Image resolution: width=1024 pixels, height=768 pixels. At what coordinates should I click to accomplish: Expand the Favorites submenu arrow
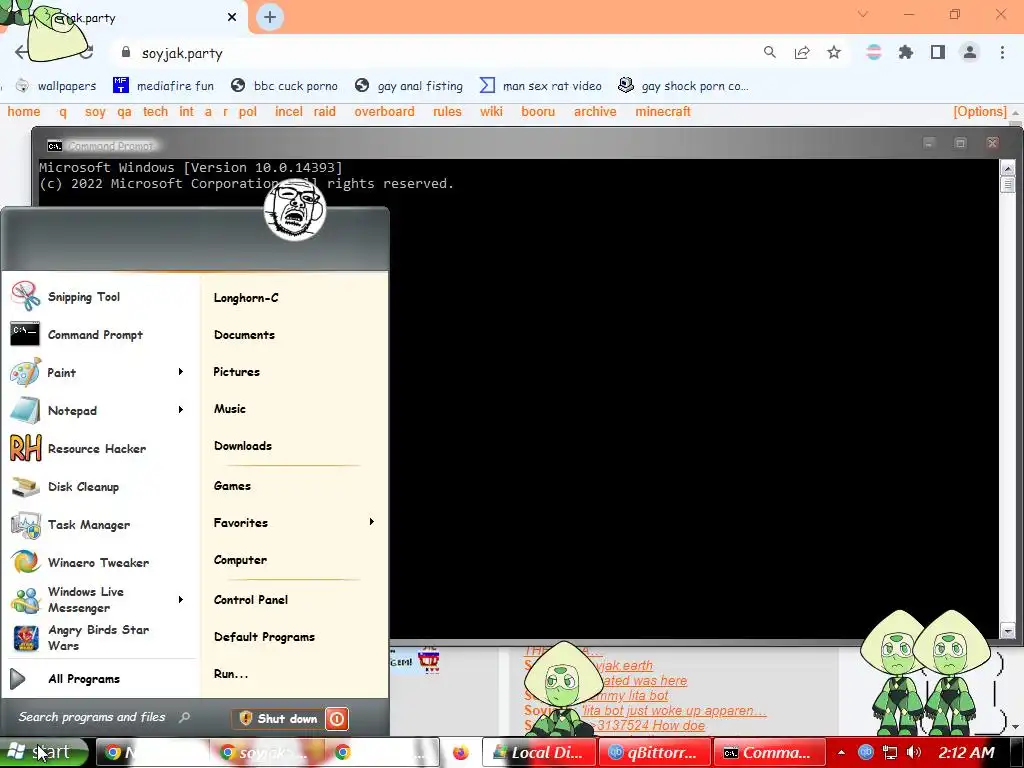pyautogui.click(x=372, y=522)
